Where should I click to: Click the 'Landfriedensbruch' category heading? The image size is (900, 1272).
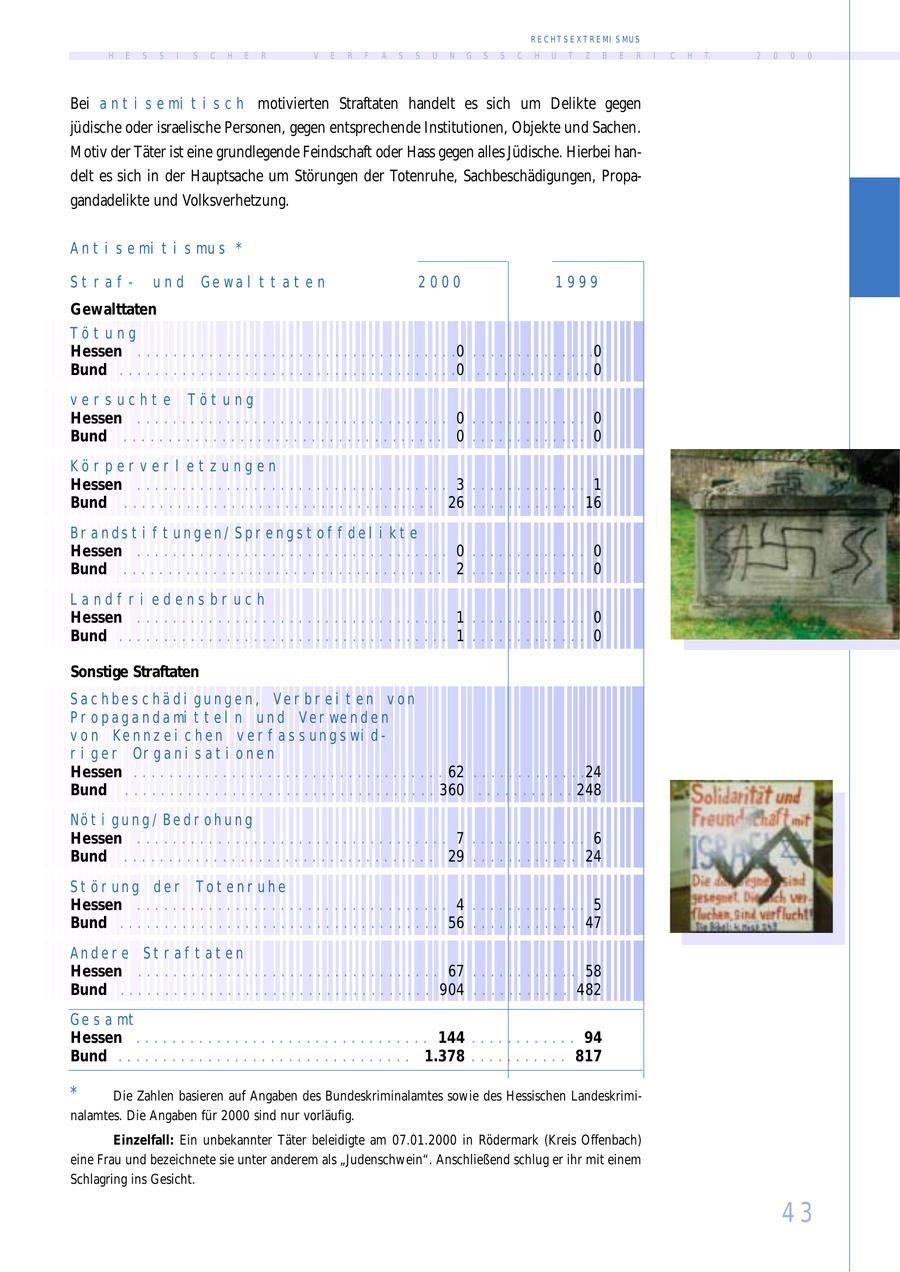168,599
